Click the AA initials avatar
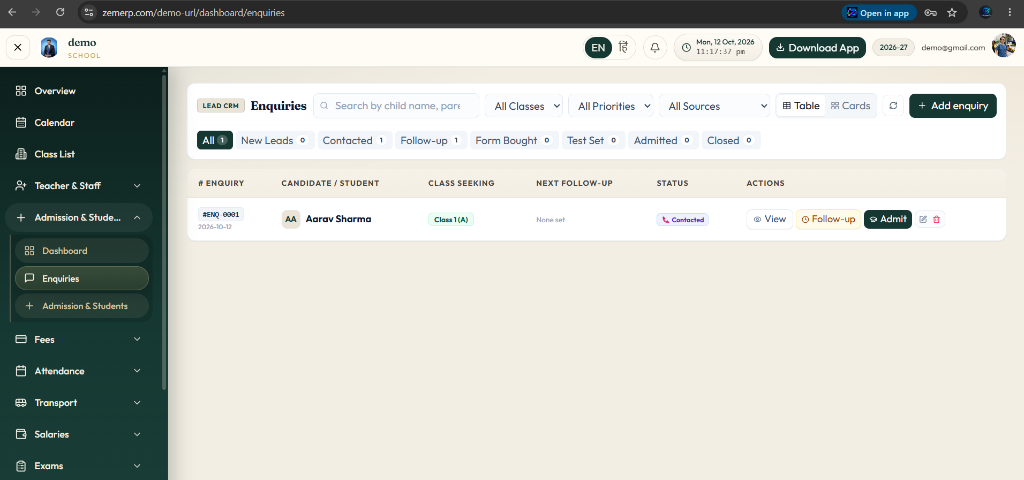The height and width of the screenshot is (480, 1024). tap(291, 219)
